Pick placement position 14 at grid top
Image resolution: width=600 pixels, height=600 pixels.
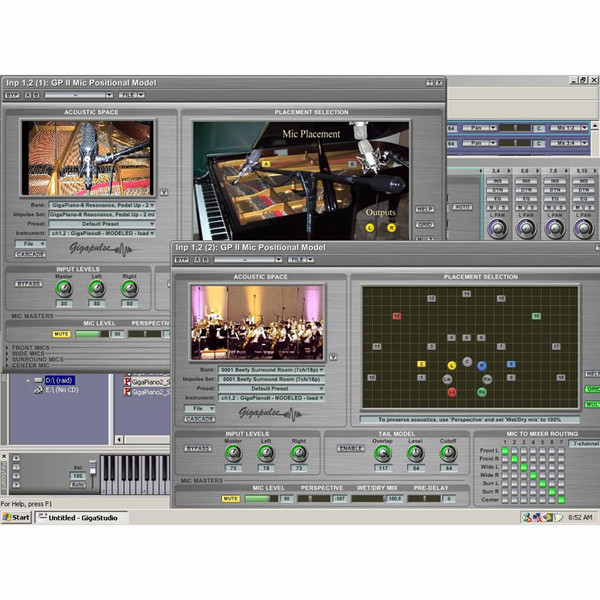[466, 293]
